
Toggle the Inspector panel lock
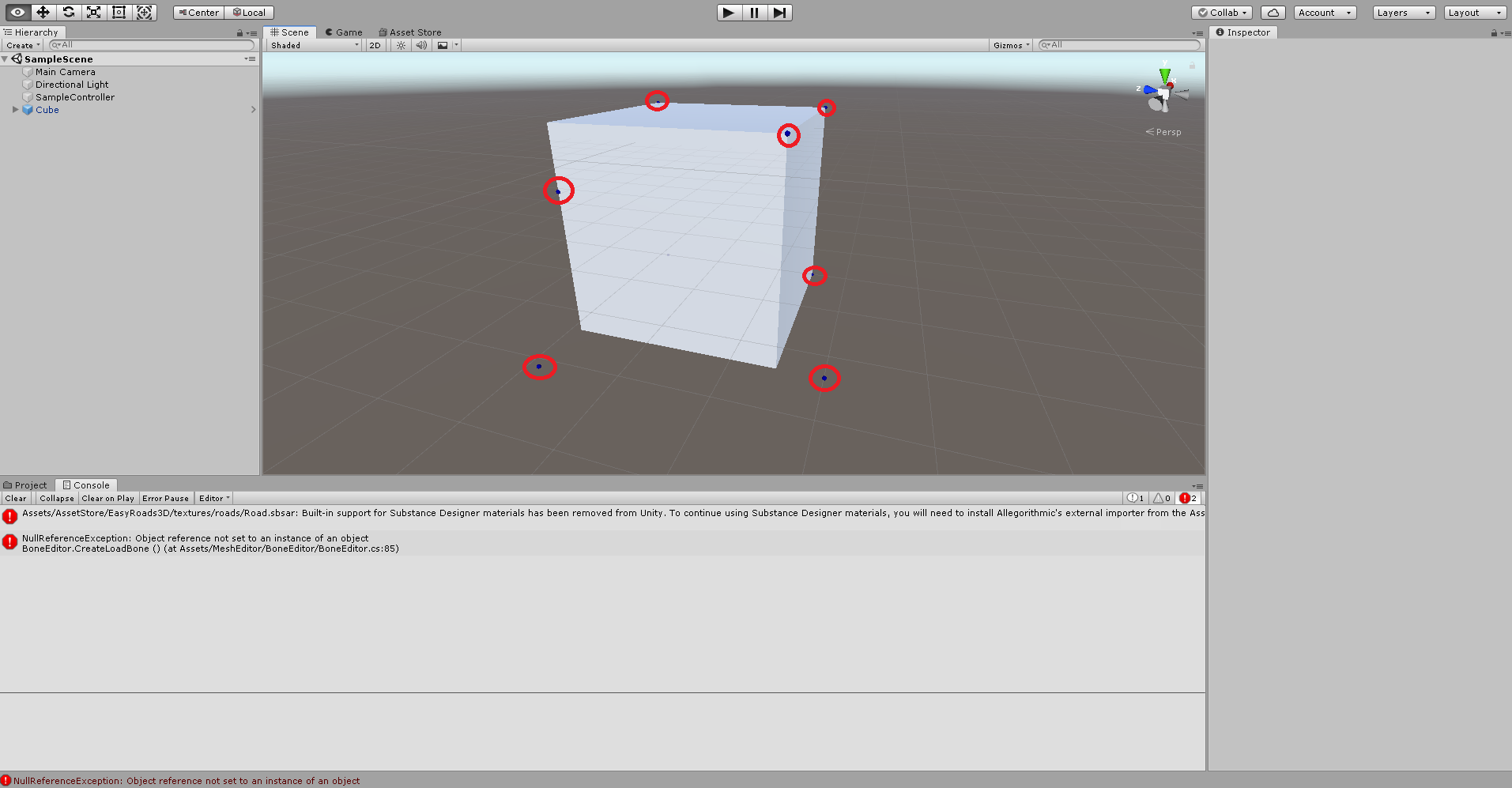(x=1494, y=33)
